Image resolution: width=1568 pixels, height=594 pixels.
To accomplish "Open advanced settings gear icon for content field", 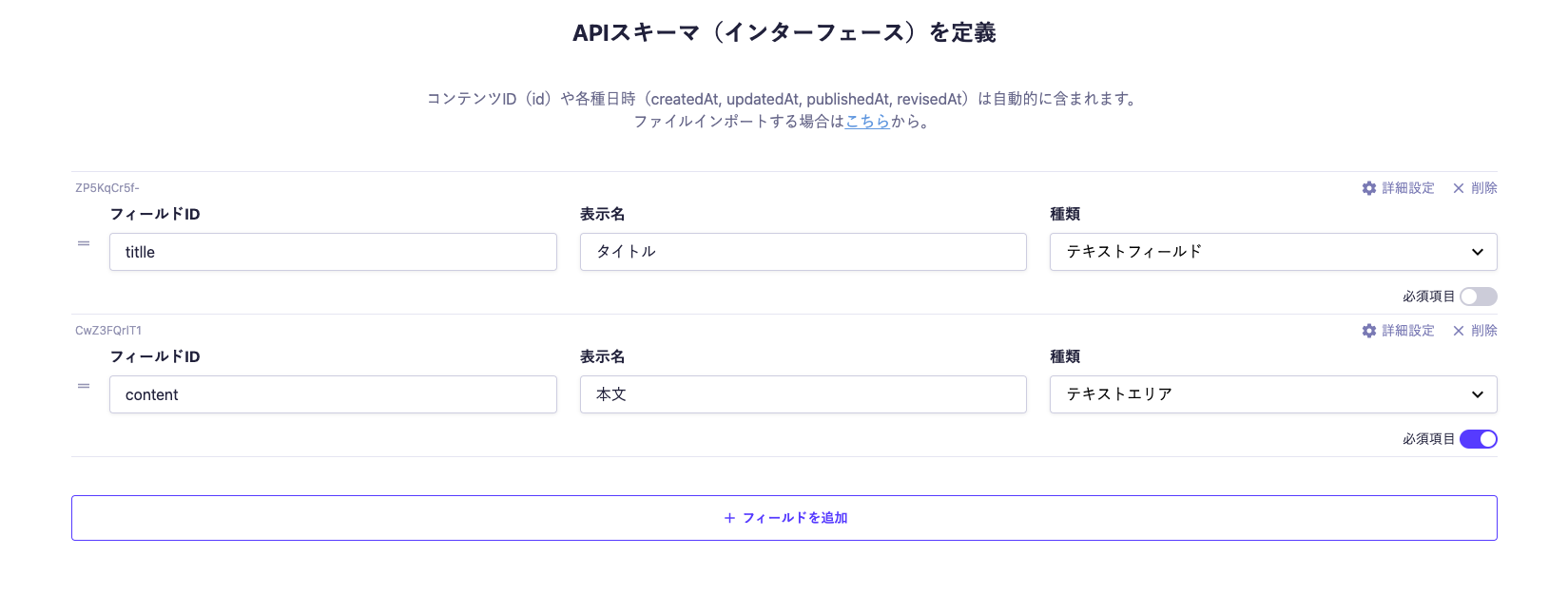I will [1369, 331].
